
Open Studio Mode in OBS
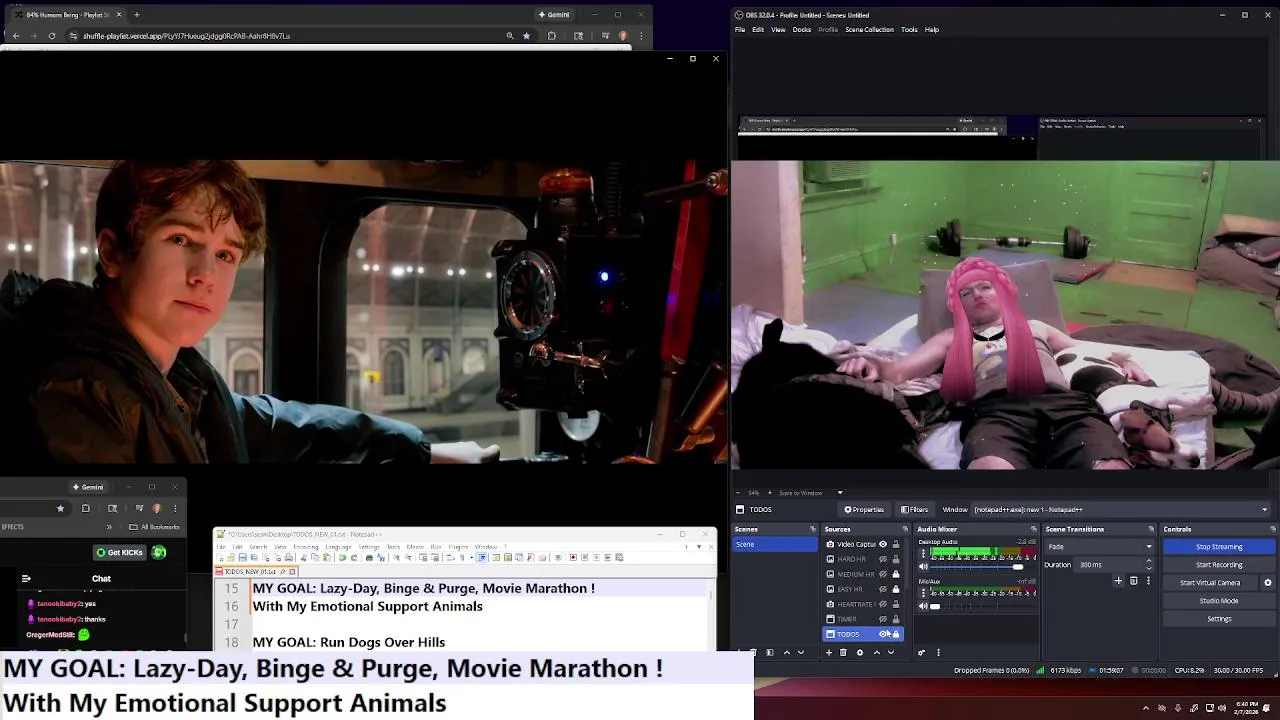pyautogui.click(x=1219, y=601)
